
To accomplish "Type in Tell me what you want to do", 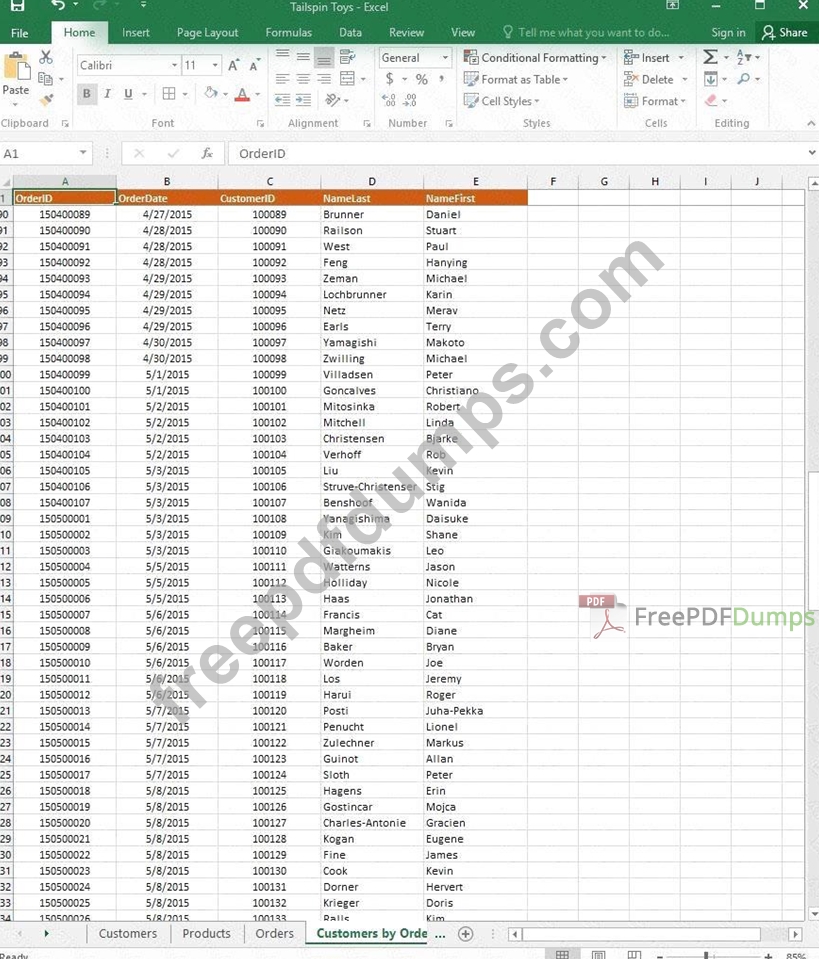I will click(593, 32).
